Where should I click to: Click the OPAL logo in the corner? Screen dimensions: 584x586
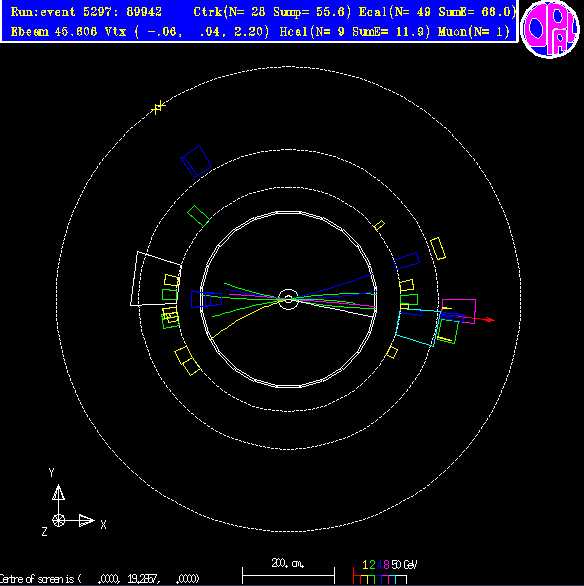click(550, 29)
